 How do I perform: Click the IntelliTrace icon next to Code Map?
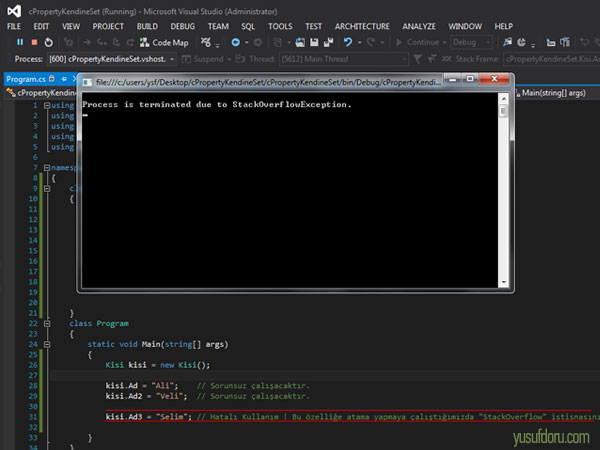coord(206,42)
